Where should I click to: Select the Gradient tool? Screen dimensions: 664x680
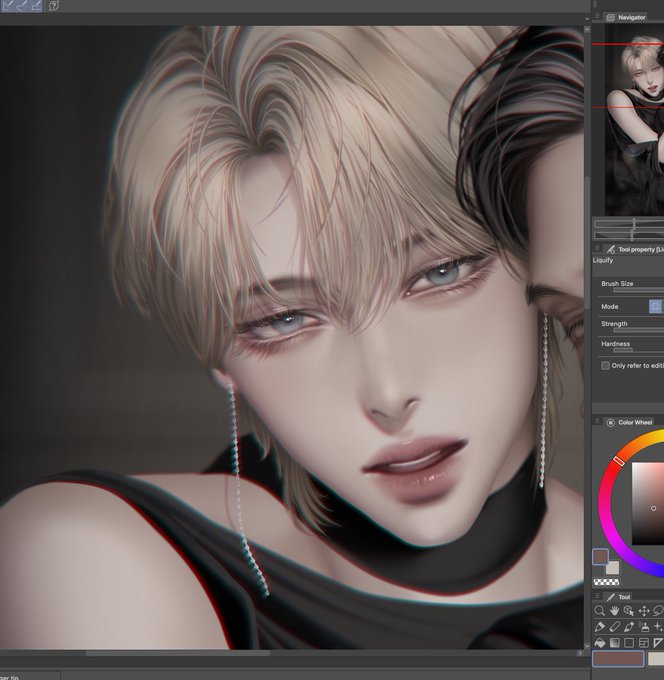(614, 642)
